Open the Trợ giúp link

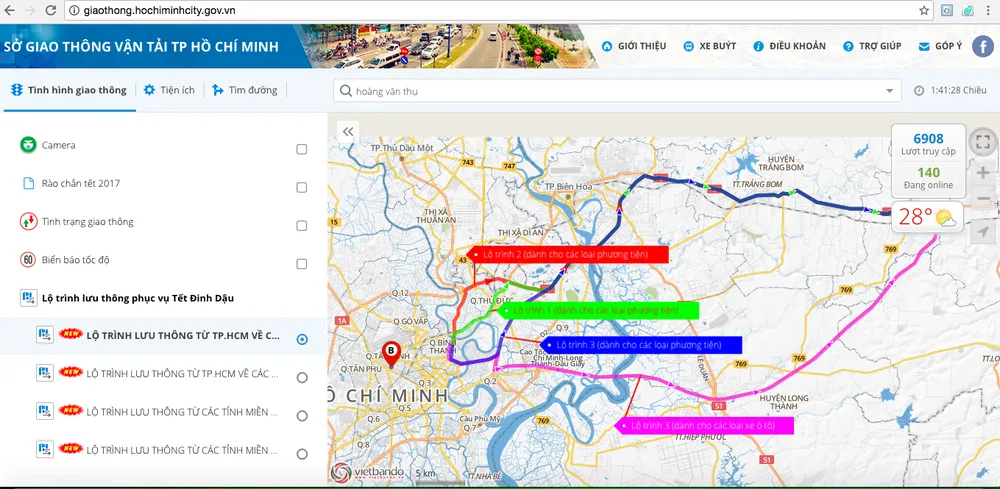[x=872, y=46]
